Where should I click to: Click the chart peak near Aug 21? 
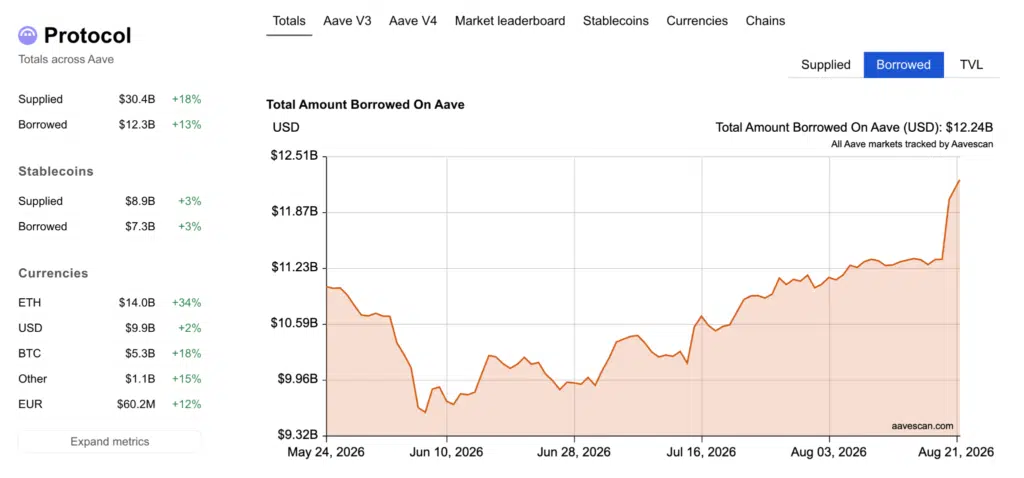tap(958, 180)
